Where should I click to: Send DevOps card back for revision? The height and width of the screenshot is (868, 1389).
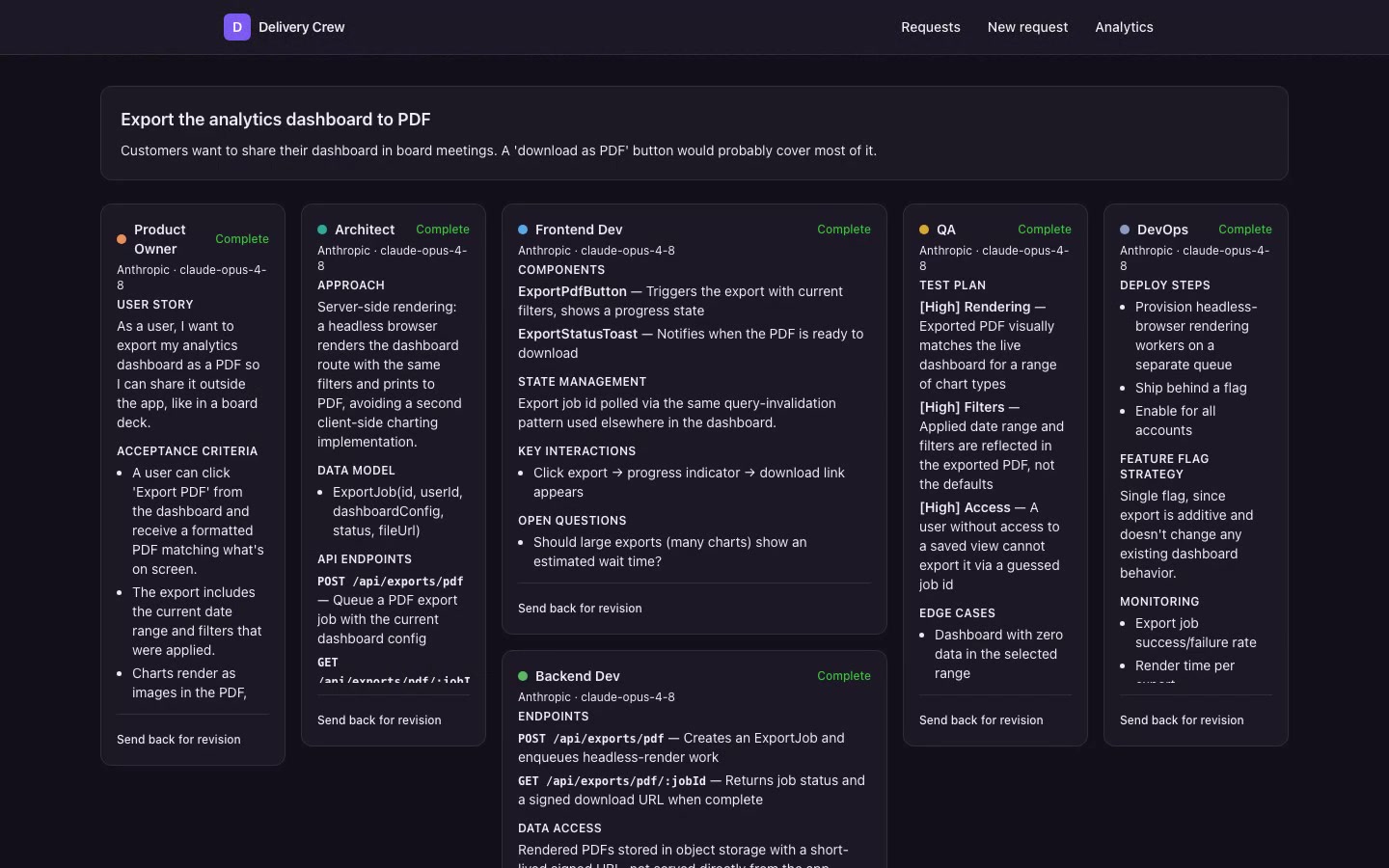(x=1182, y=720)
